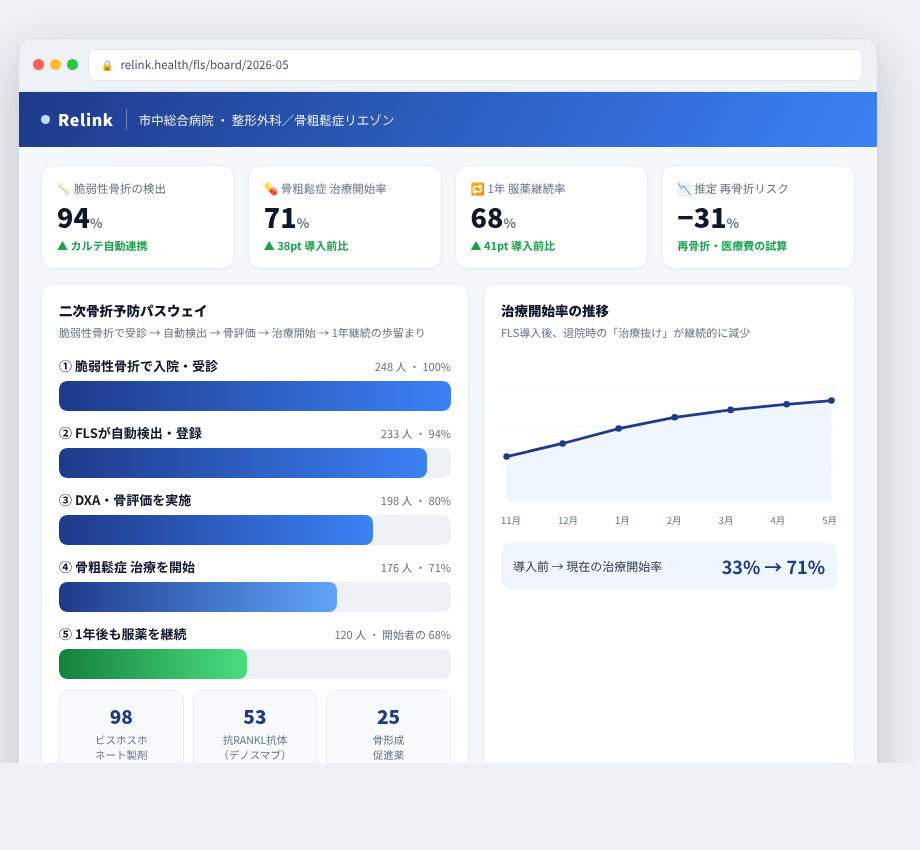Click the repeat icon beside 1年 服薬継続率

pos(478,189)
